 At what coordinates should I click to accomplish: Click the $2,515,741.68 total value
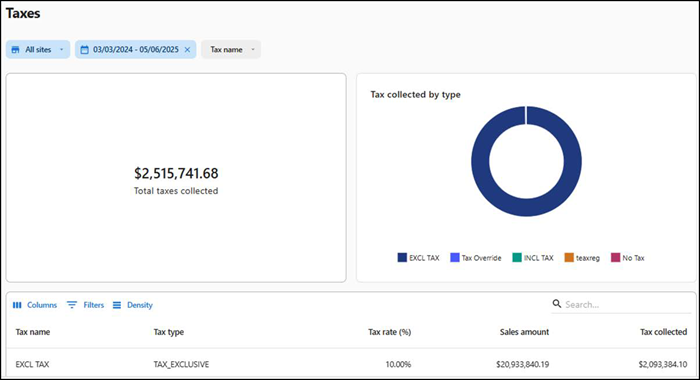(176, 173)
